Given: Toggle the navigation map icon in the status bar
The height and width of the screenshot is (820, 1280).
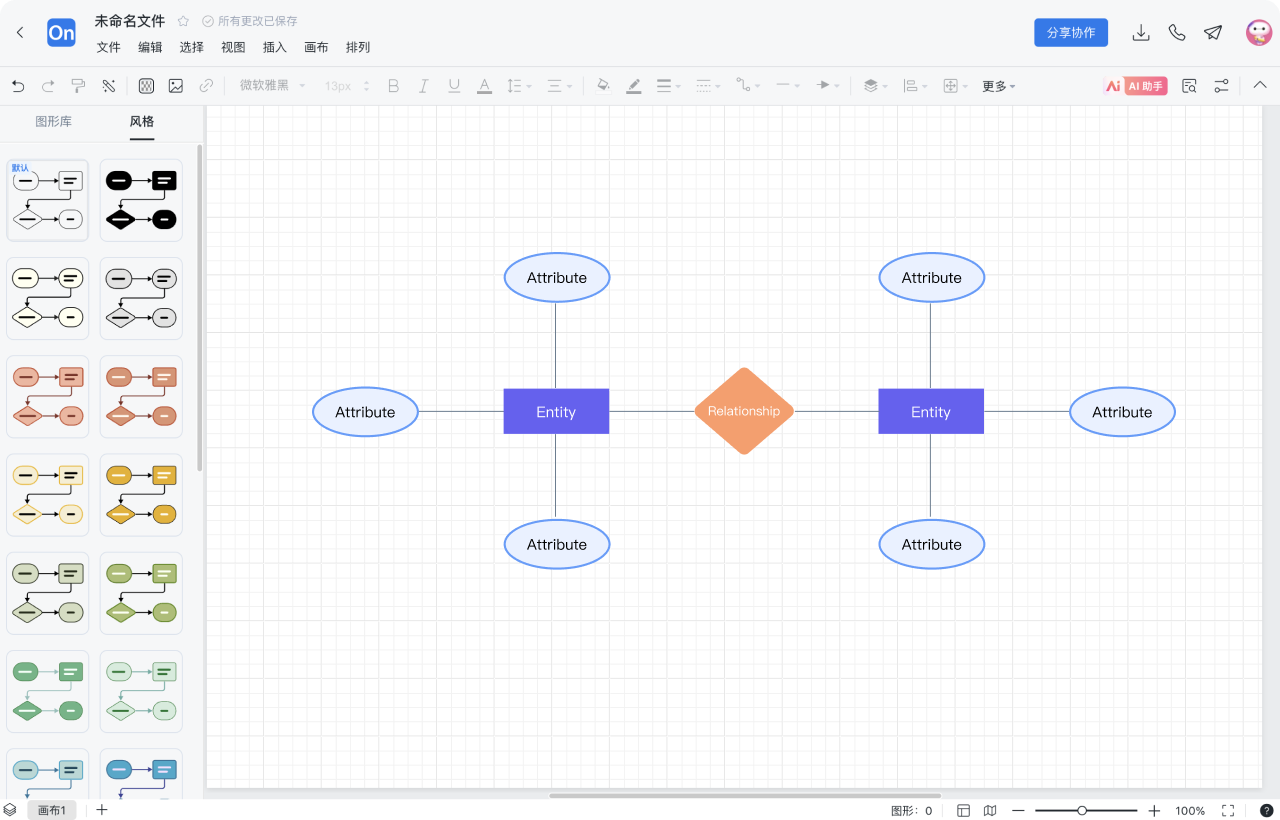Looking at the screenshot, I should tap(990, 810).
